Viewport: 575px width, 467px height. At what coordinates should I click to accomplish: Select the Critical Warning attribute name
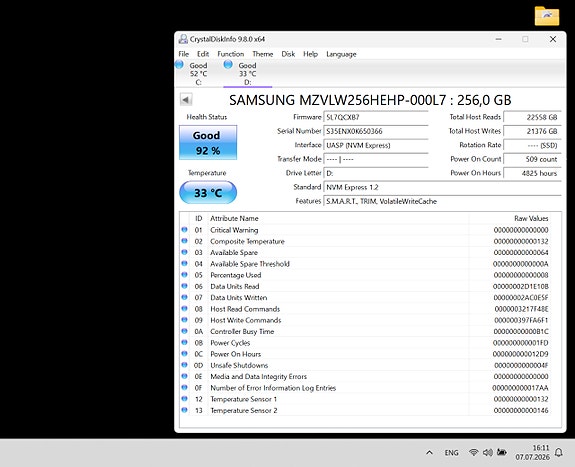pos(234,230)
